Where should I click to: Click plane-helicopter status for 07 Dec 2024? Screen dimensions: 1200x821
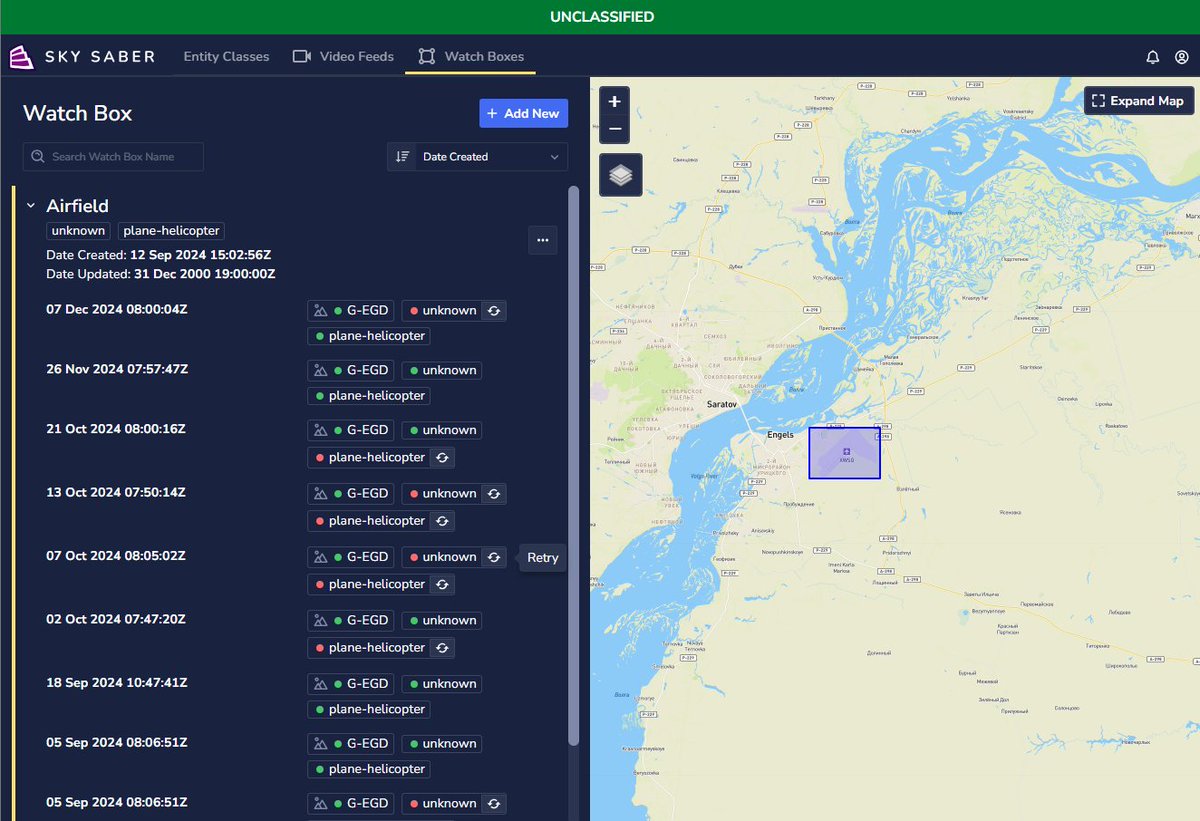click(x=369, y=336)
